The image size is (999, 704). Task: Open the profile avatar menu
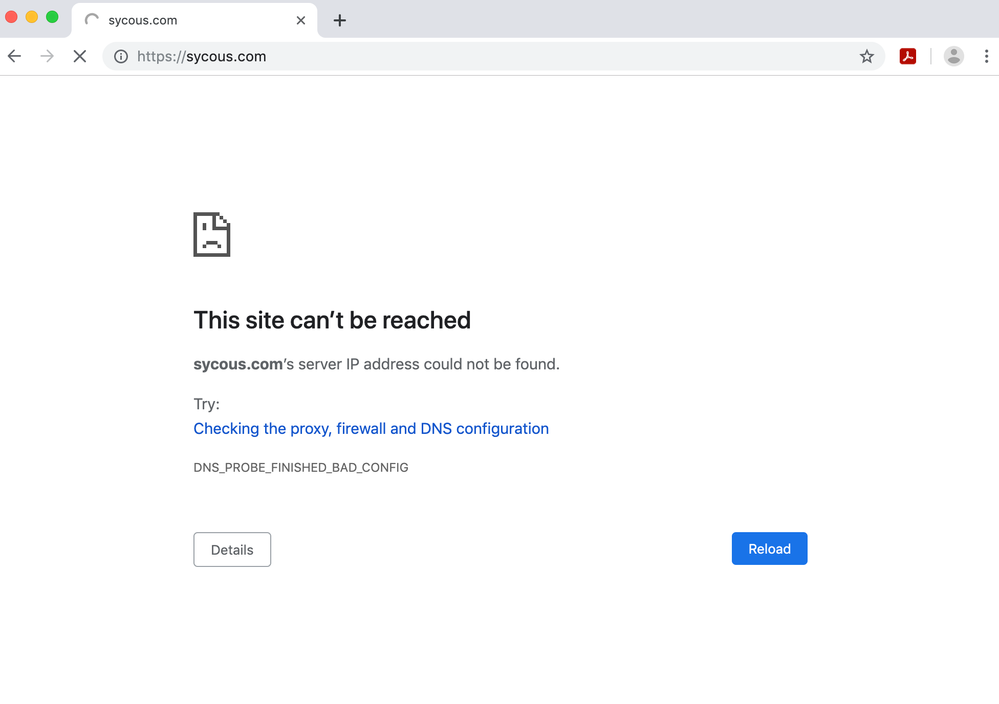(954, 57)
